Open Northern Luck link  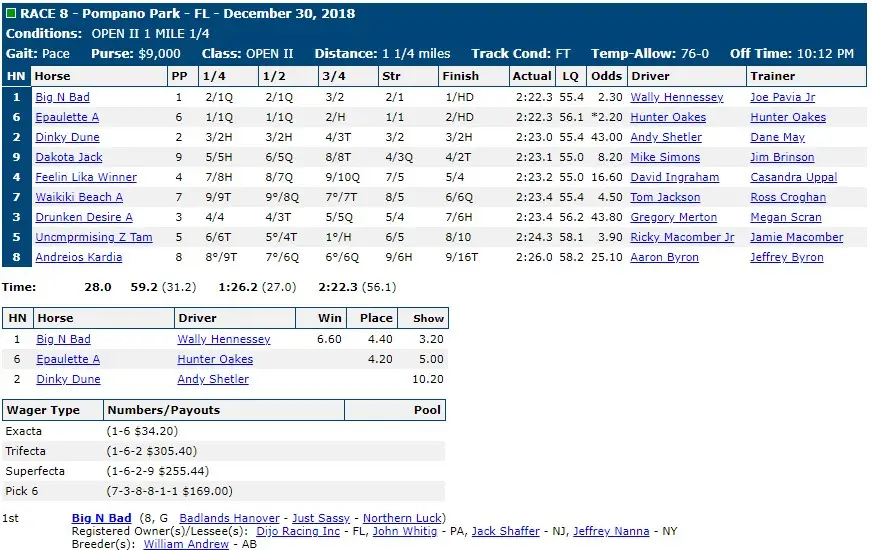[403, 518]
